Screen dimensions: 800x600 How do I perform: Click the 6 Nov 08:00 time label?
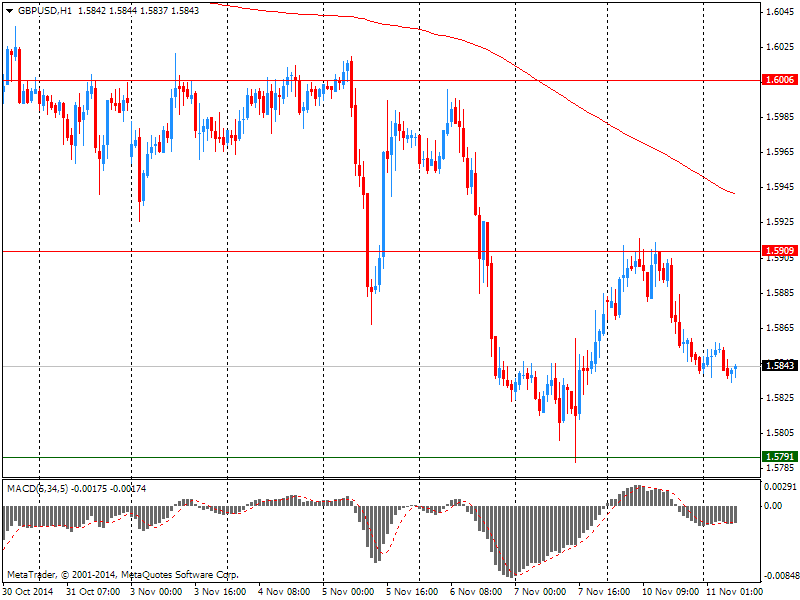coord(476,592)
